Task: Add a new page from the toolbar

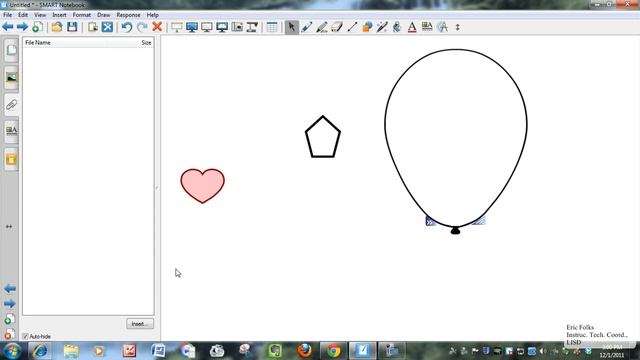Action: 37,27
